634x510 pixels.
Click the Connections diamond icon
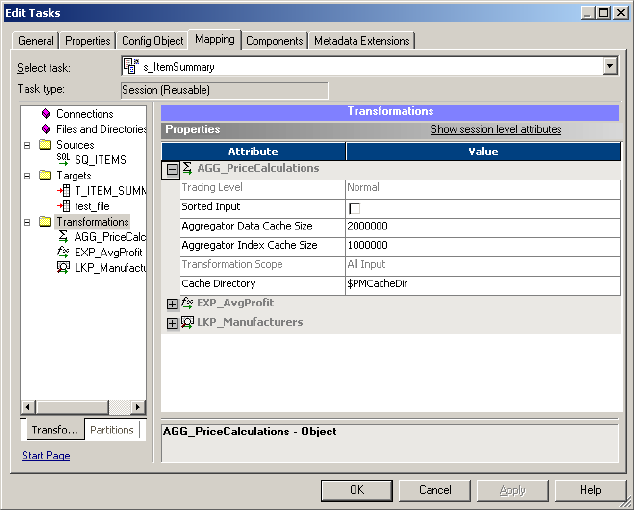pos(46,114)
